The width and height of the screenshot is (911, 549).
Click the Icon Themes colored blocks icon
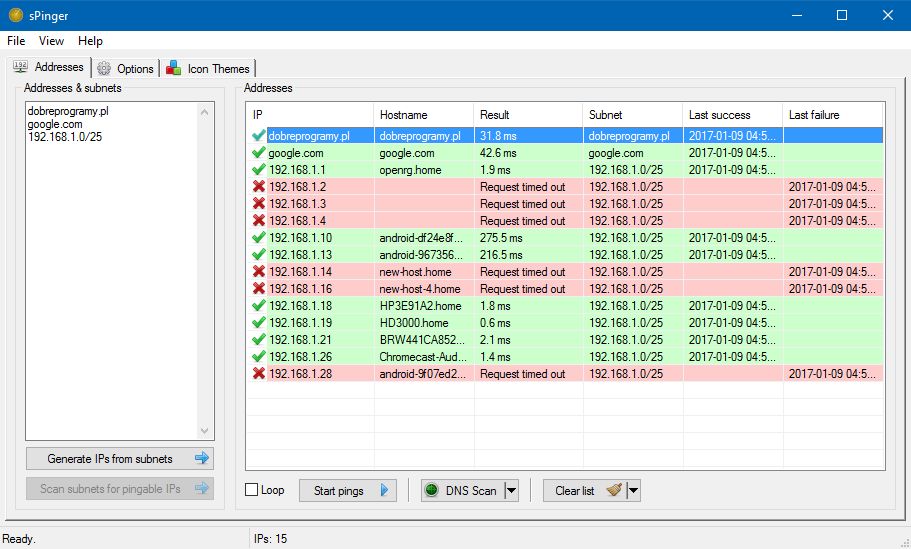pos(173,69)
